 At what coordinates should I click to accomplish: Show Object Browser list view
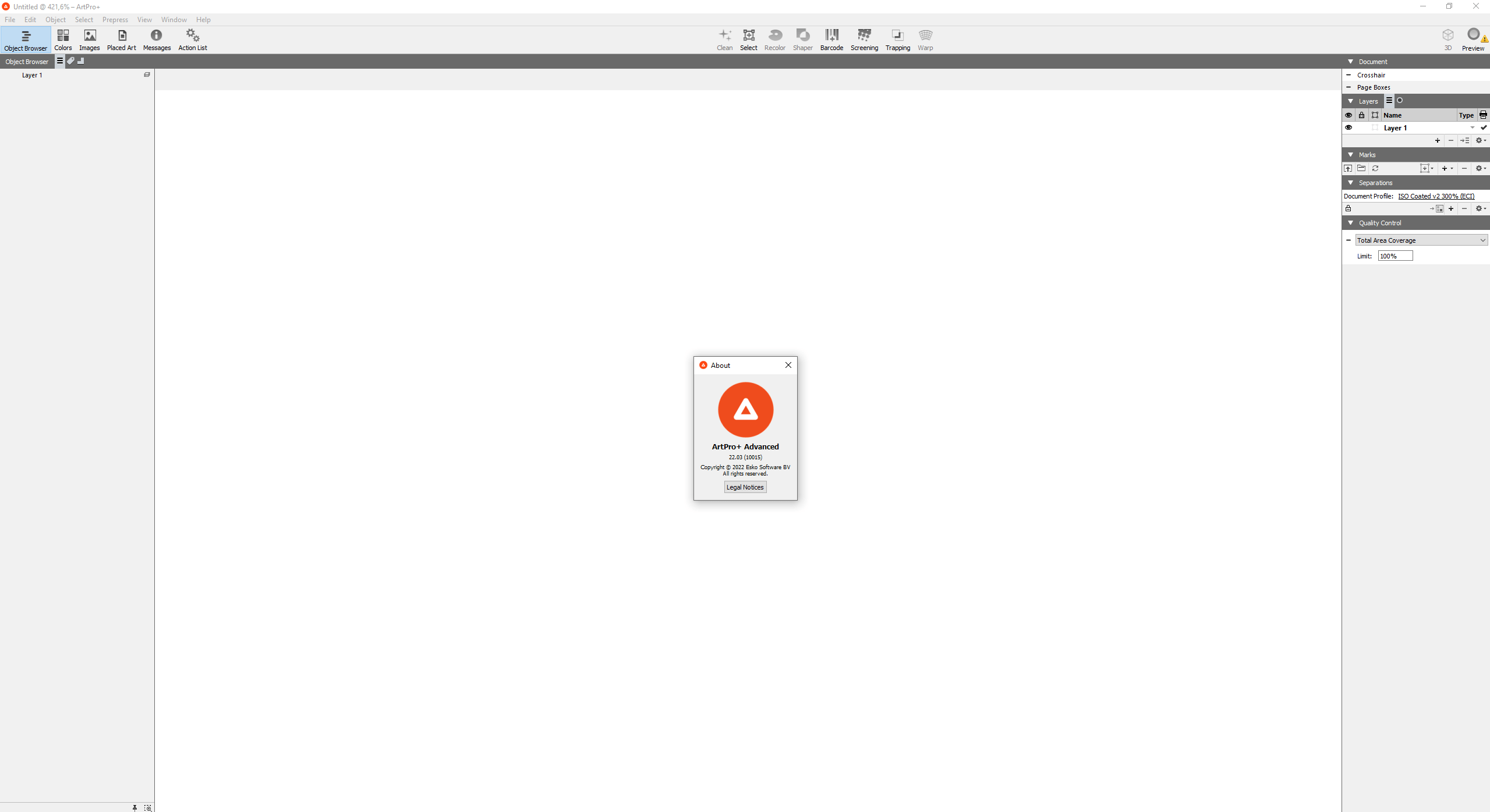(x=59, y=61)
